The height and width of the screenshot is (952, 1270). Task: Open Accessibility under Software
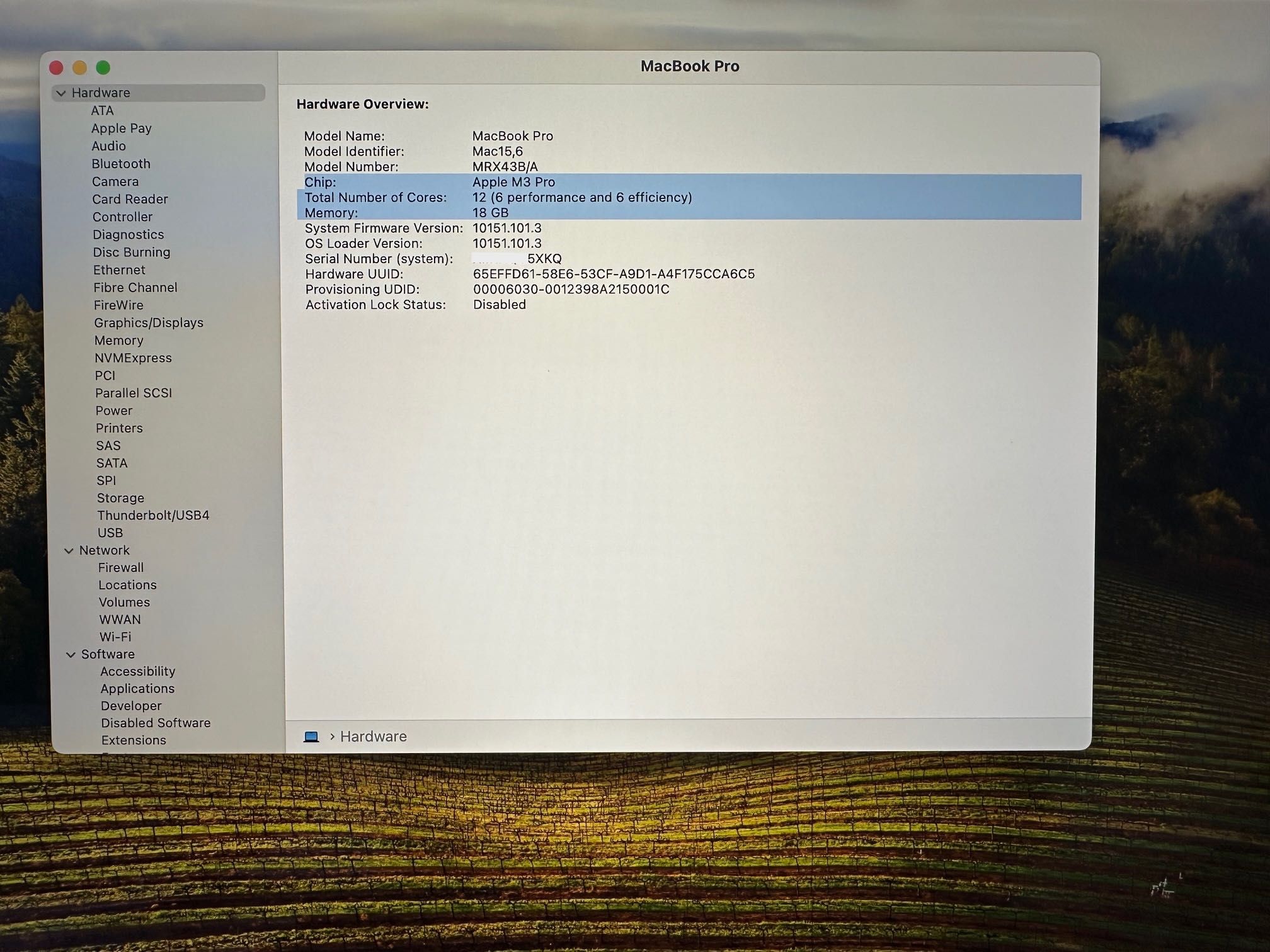click(x=137, y=672)
